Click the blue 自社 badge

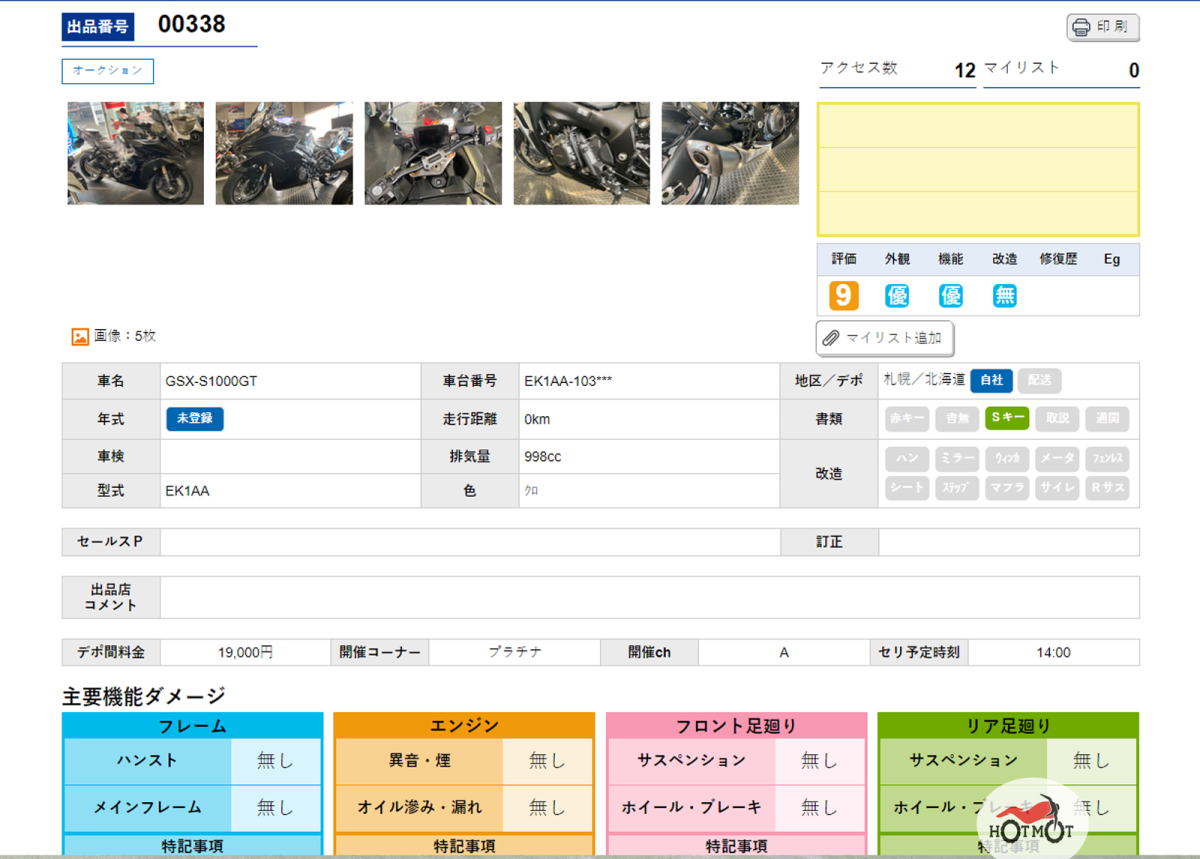pos(991,380)
